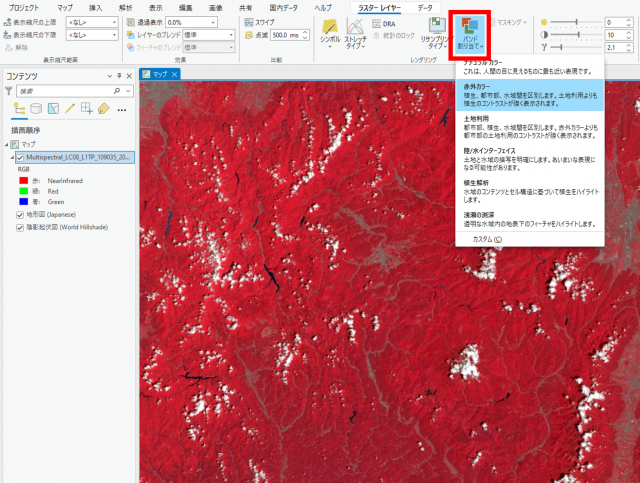The height and width of the screenshot is (483, 640).
Task: Pin the コンテンツ pane
Action: coord(119,76)
